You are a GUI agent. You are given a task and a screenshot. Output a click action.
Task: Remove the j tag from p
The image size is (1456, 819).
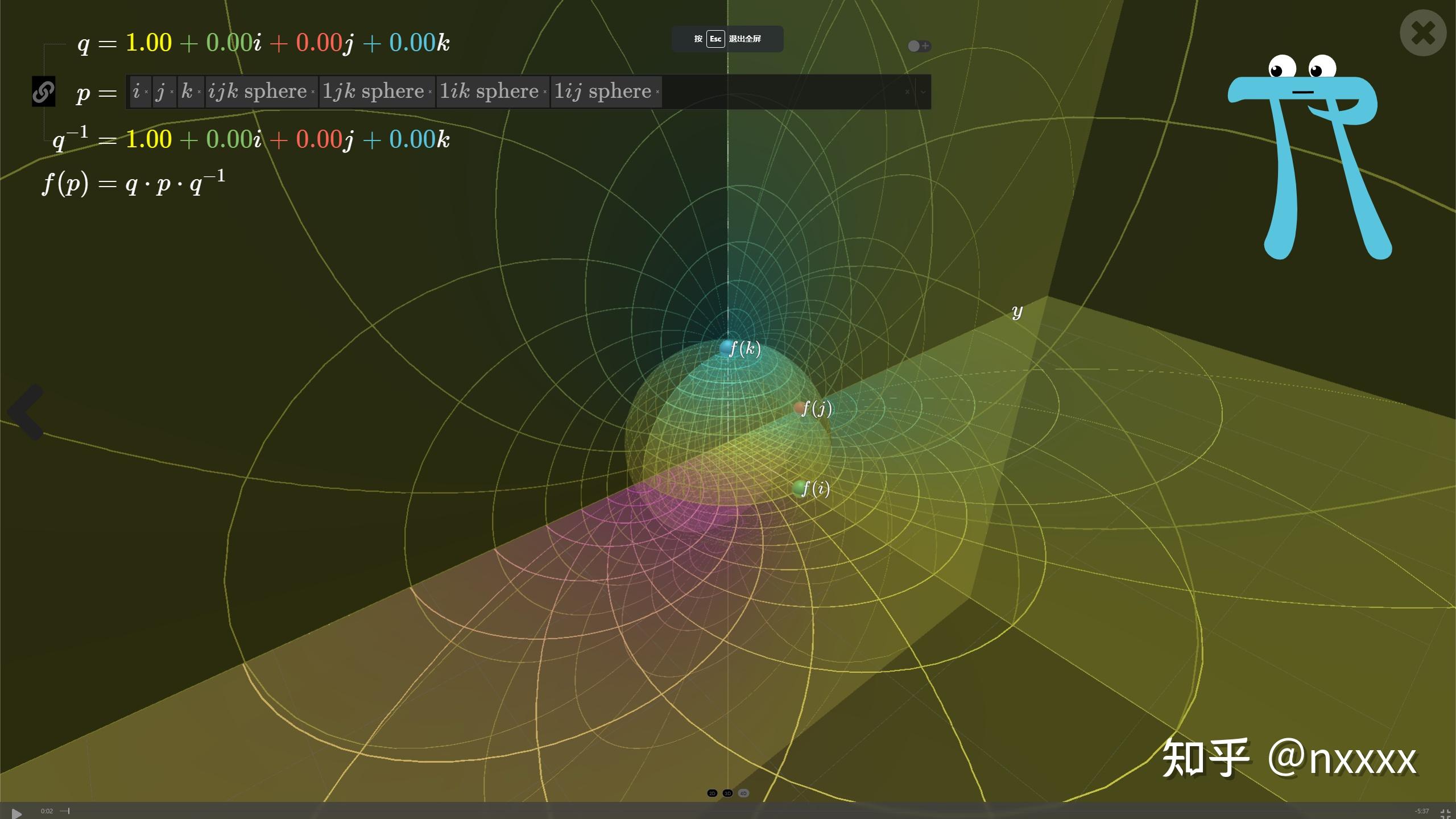(172, 92)
